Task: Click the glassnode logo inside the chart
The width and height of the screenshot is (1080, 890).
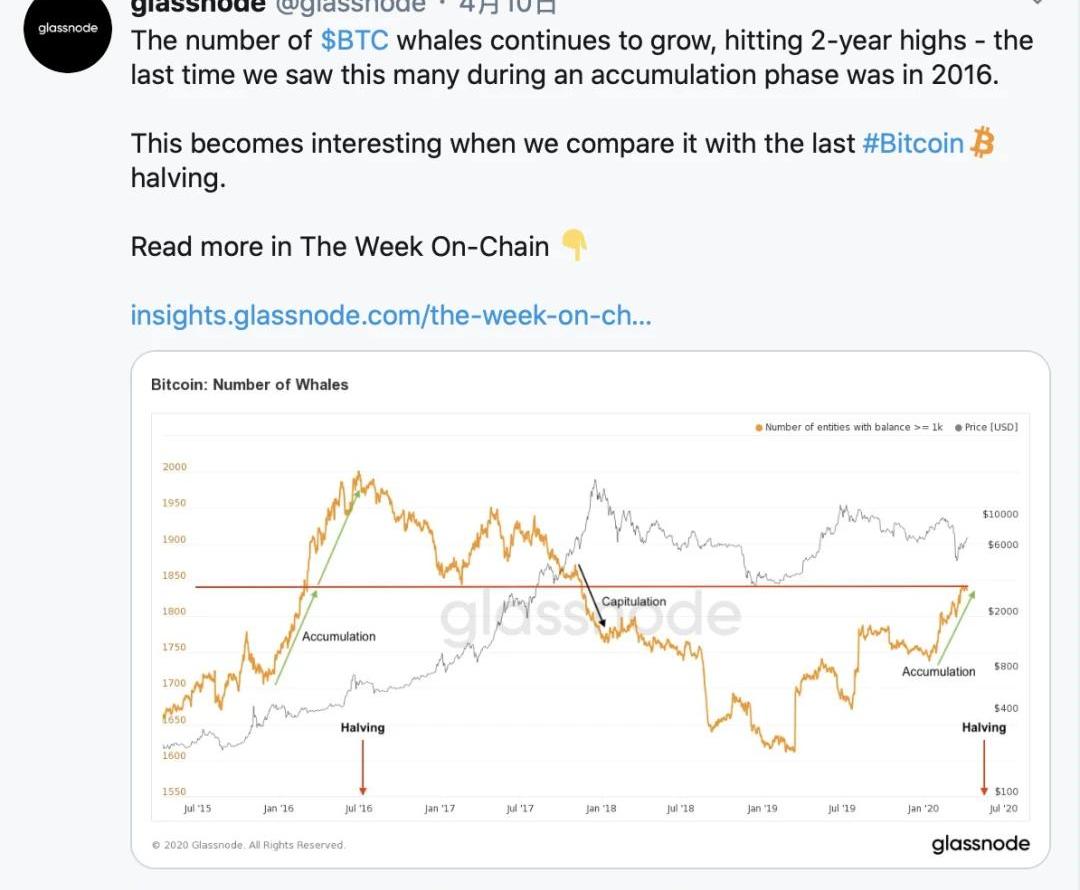Action: (x=980, y=844)
